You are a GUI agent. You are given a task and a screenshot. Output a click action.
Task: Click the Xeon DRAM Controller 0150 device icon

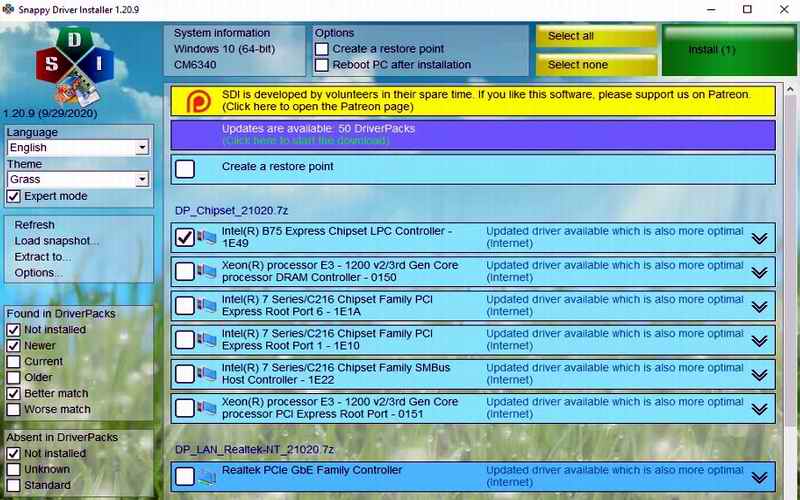click(x=208, y=272)
